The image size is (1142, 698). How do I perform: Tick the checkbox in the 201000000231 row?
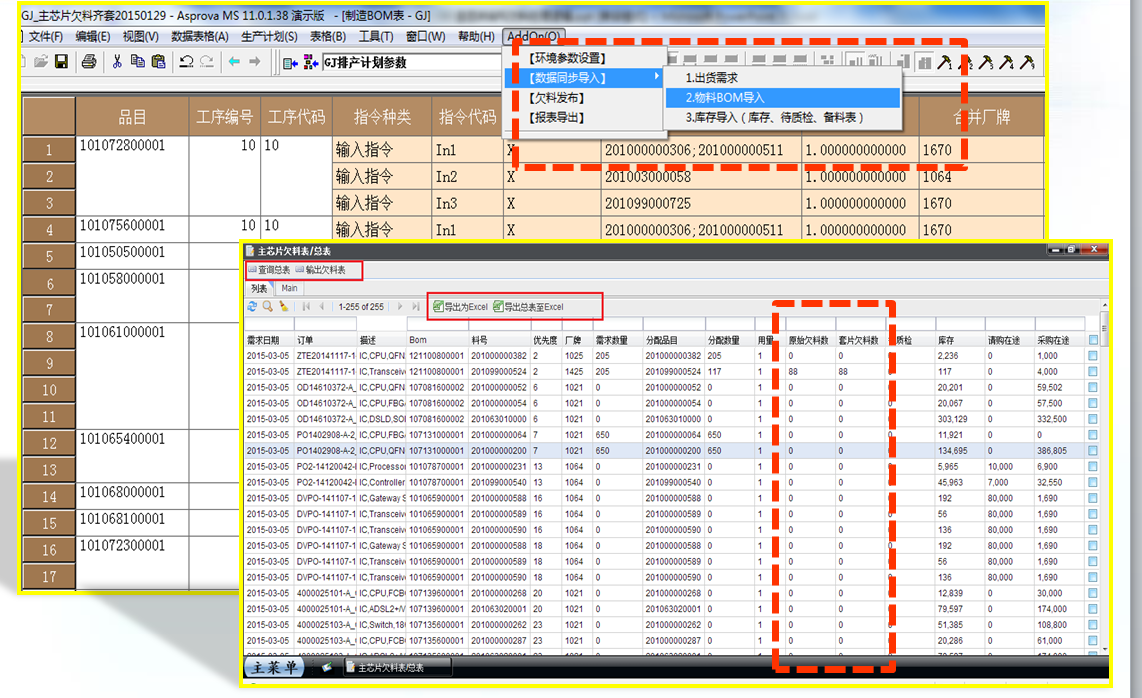coord(1092,466)
